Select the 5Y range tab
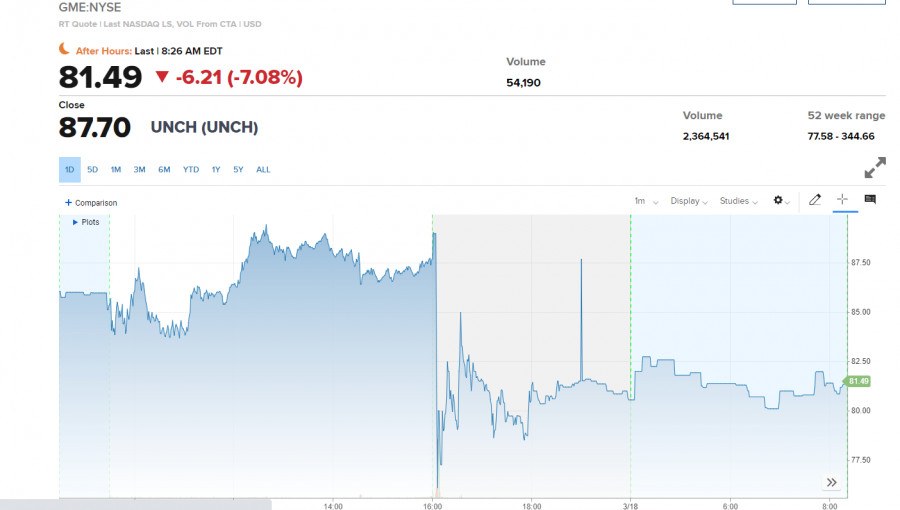900x510 pixels. tap(238, 170)
